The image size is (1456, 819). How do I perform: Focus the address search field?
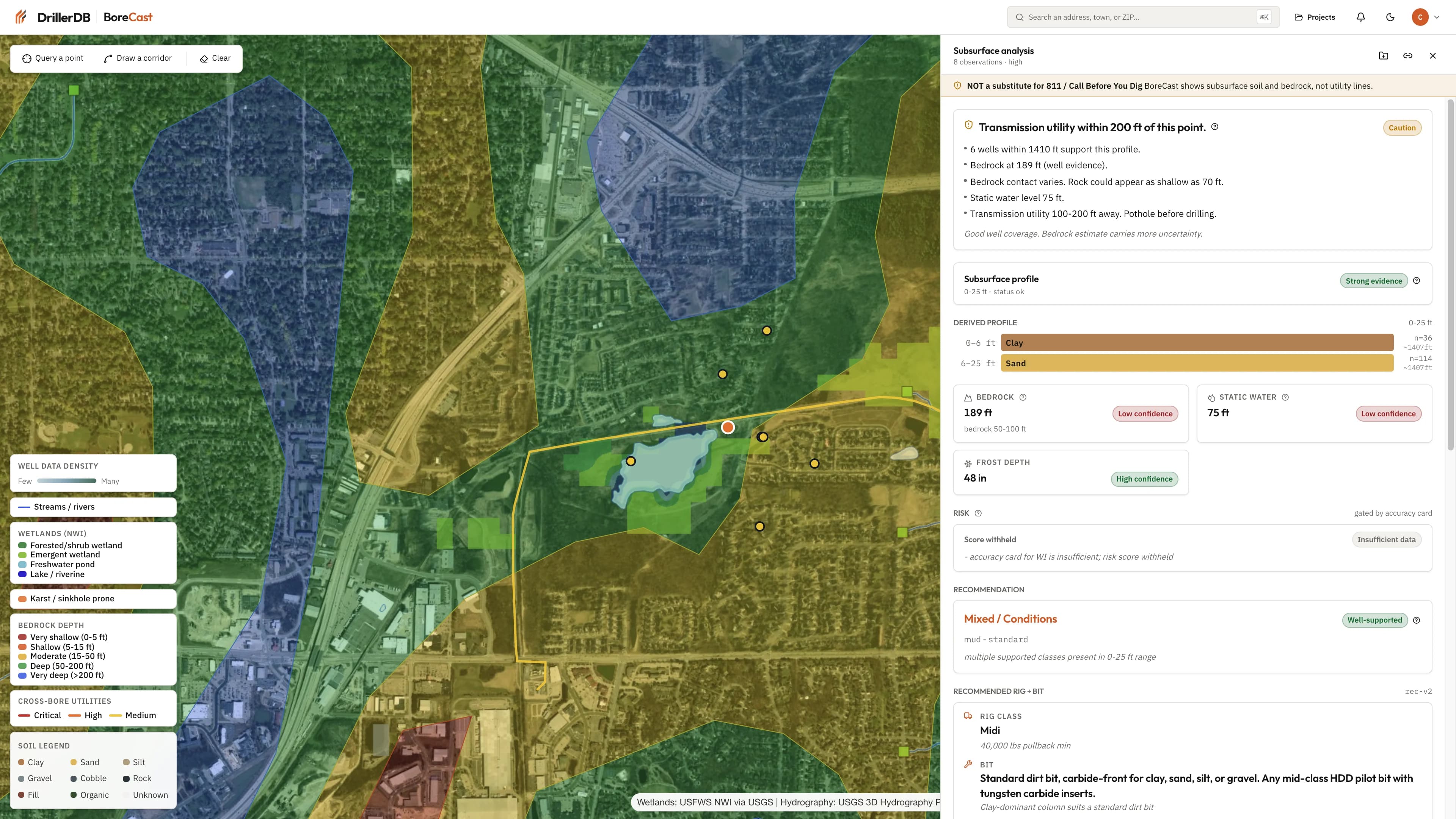tap(1143, 17)
